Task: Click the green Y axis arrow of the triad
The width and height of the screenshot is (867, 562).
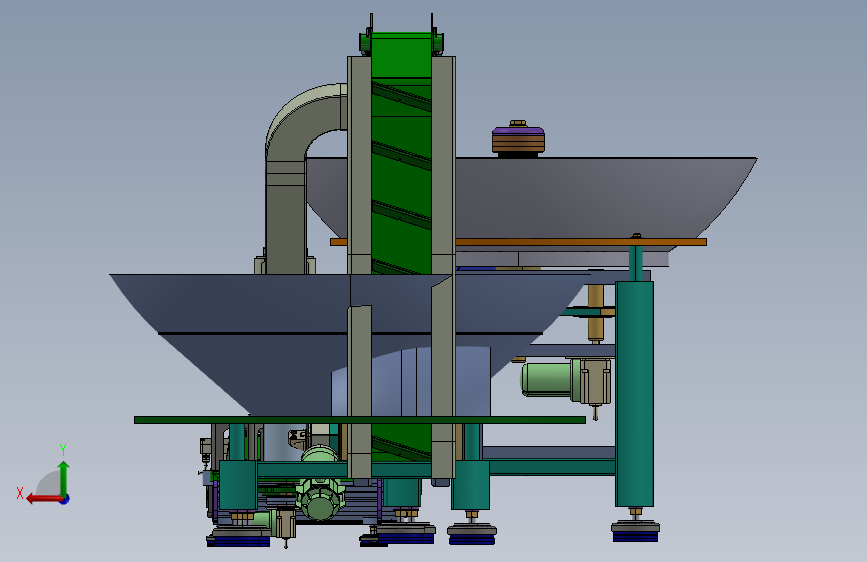Action: (64, 478)
